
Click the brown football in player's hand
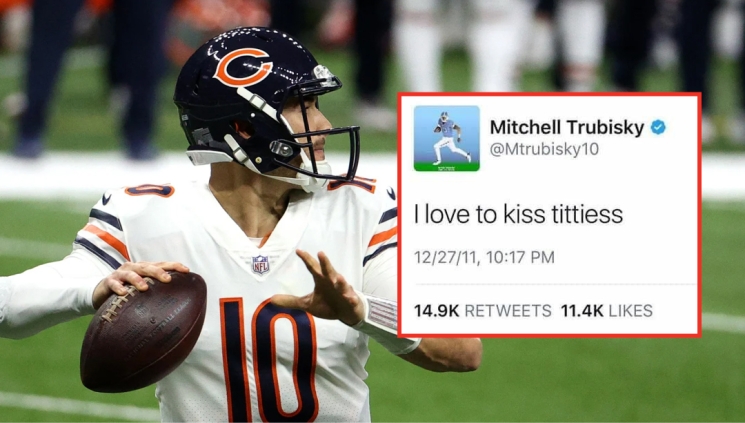click(143, 331)
